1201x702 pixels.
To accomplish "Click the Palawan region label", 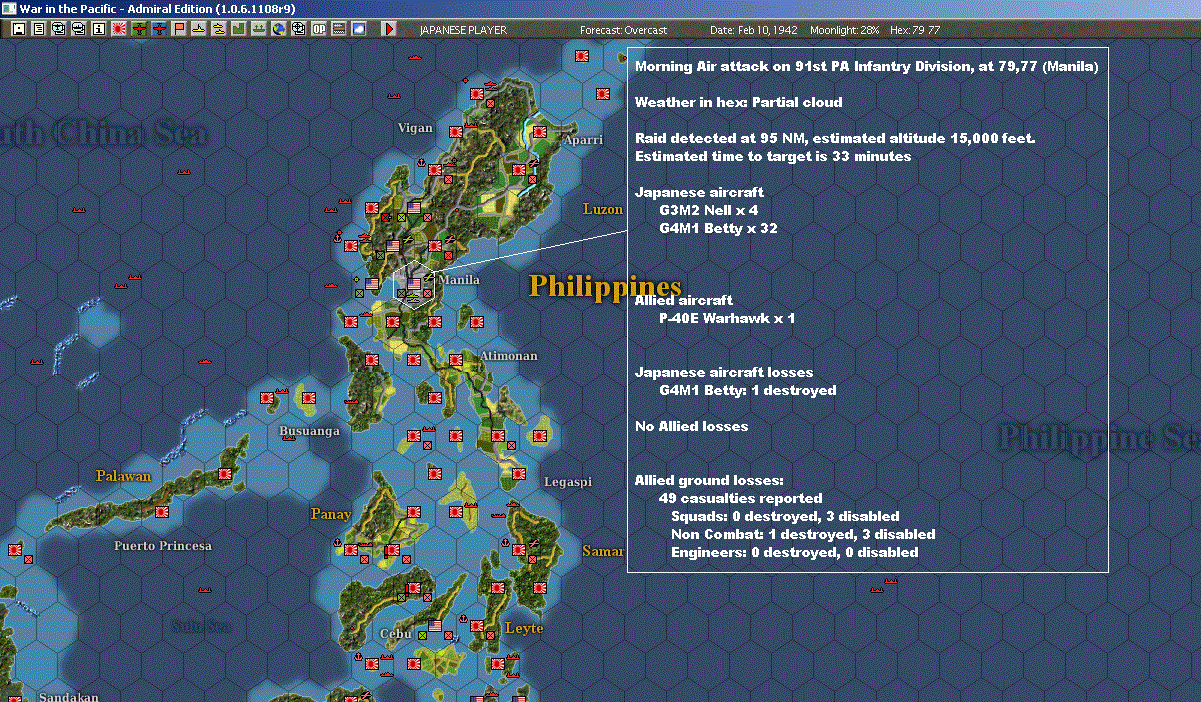I will 124,476.
